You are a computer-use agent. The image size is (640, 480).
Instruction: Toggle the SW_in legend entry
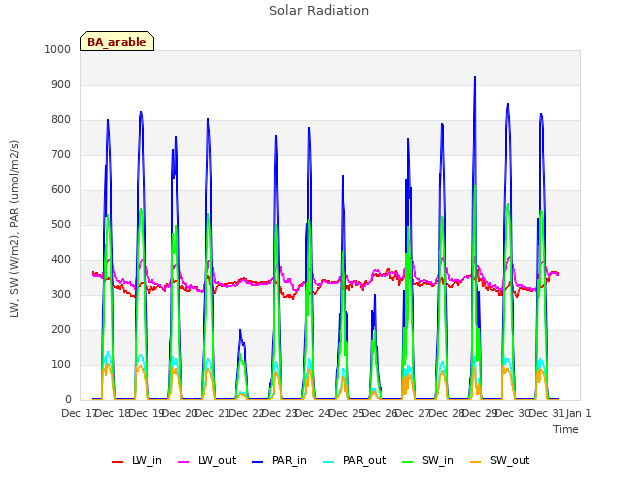pyautogui.click(x=428, y=461)
